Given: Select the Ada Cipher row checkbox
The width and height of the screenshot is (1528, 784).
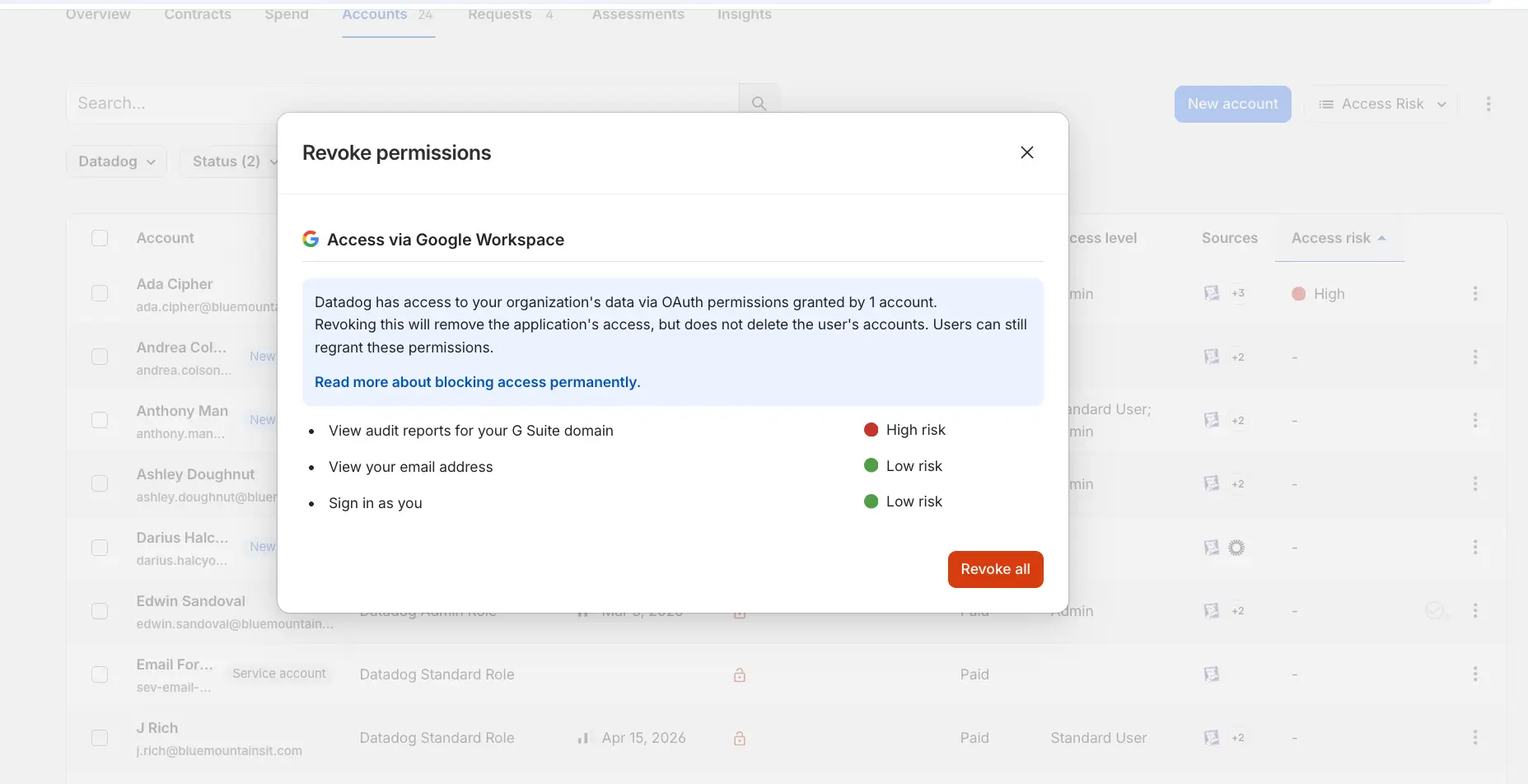Looking at the screenshot, I should [100, 293].
